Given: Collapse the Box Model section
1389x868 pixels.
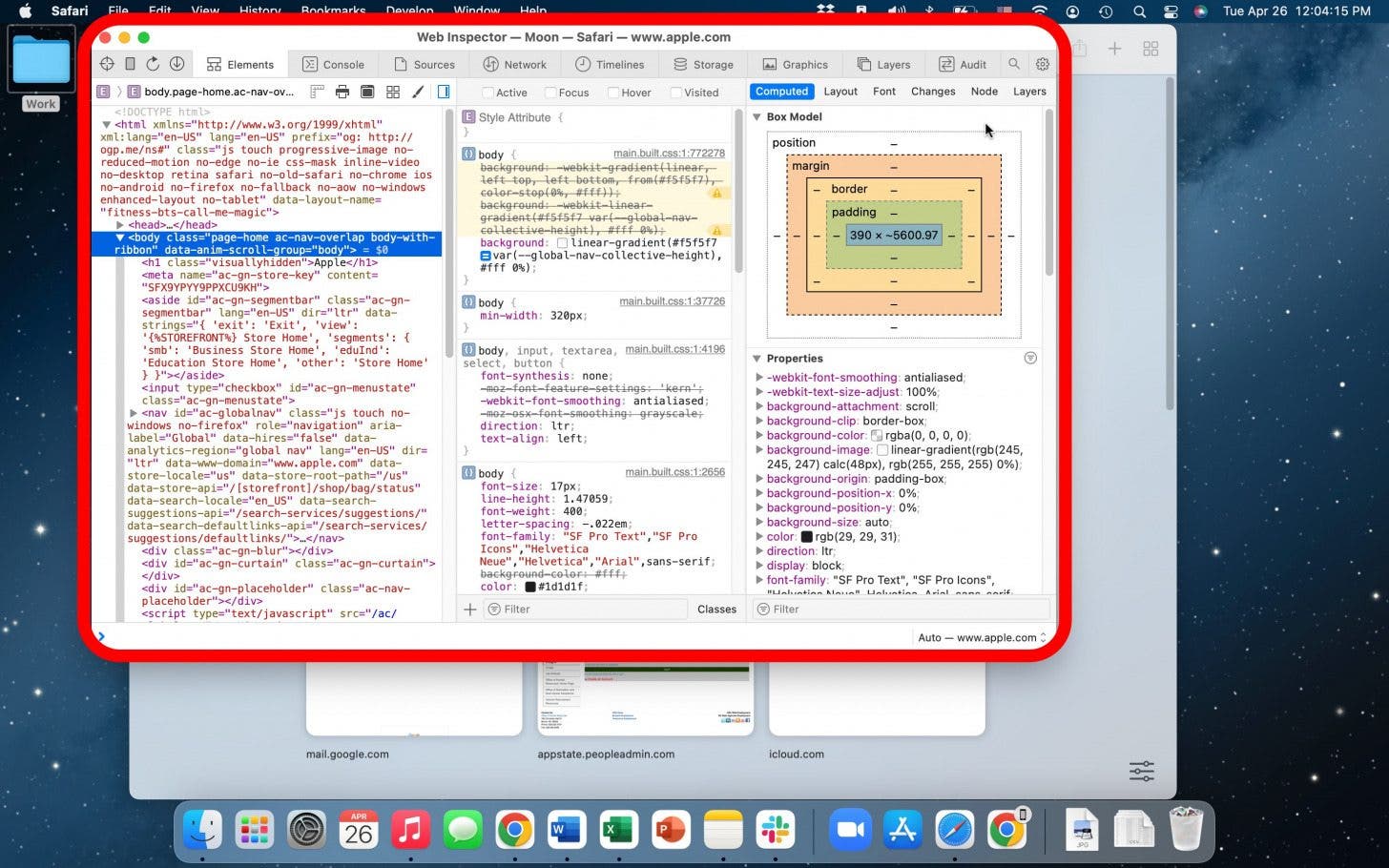Looking at the screenshot, I should (x=757, y=117).
